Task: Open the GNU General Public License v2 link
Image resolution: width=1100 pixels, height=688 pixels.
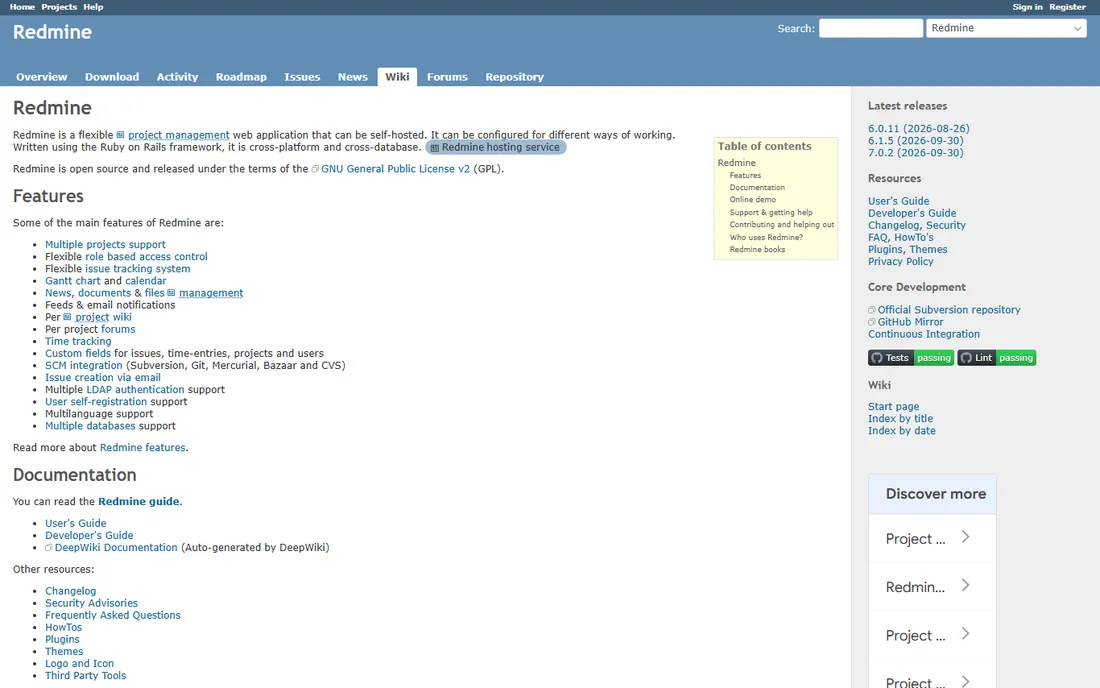Action: [x=395, y=169]
